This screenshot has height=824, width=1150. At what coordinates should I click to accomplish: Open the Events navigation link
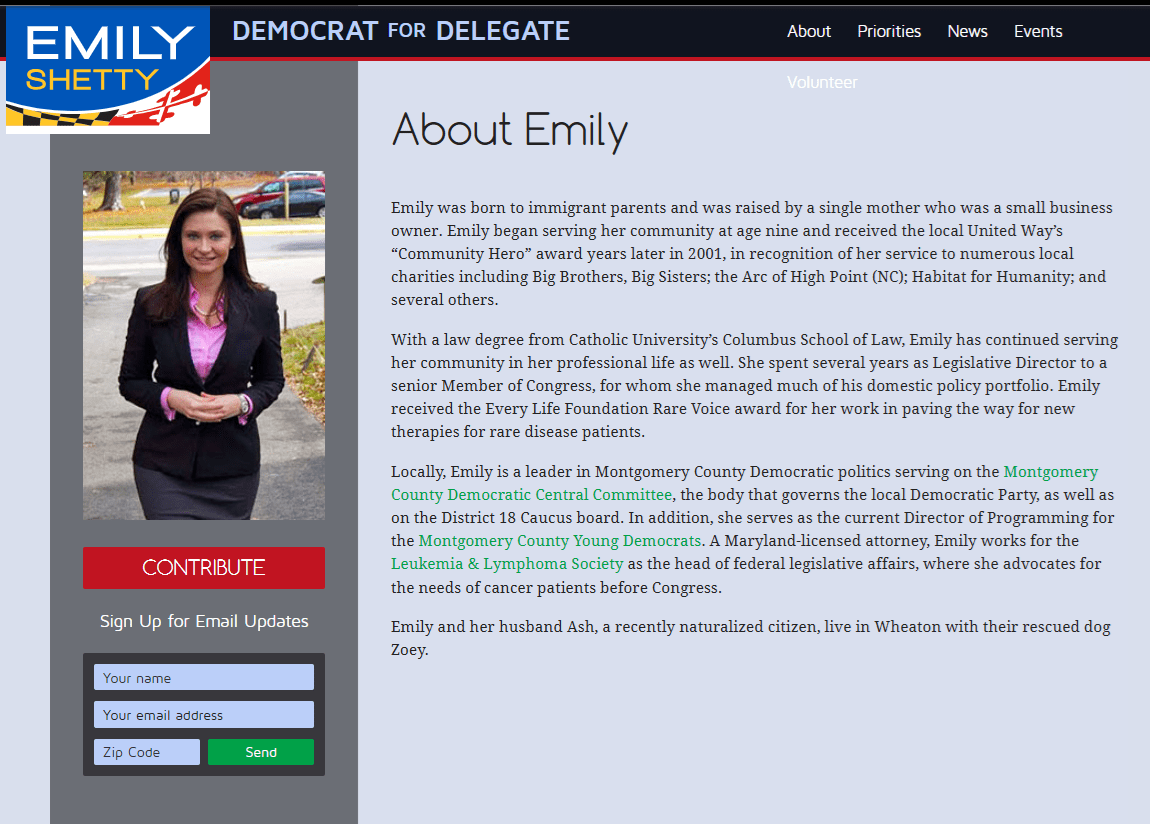(1037, 31)
